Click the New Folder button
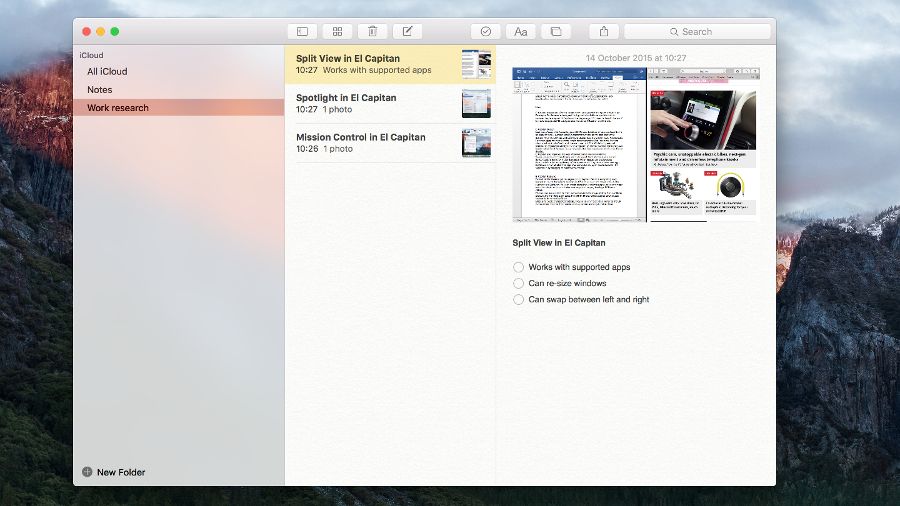The width and height of the screenshot is (900, 506). coord(114,472)
